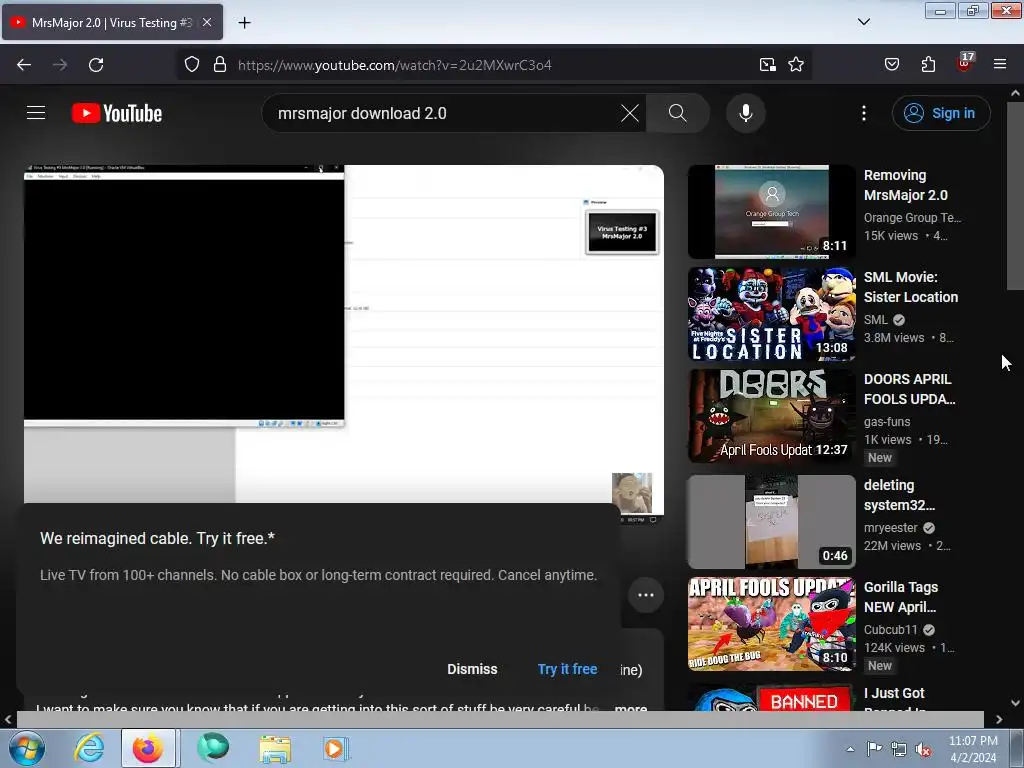1024x768 pixels.
Task: Reload the current page
Action: point(96,65)
